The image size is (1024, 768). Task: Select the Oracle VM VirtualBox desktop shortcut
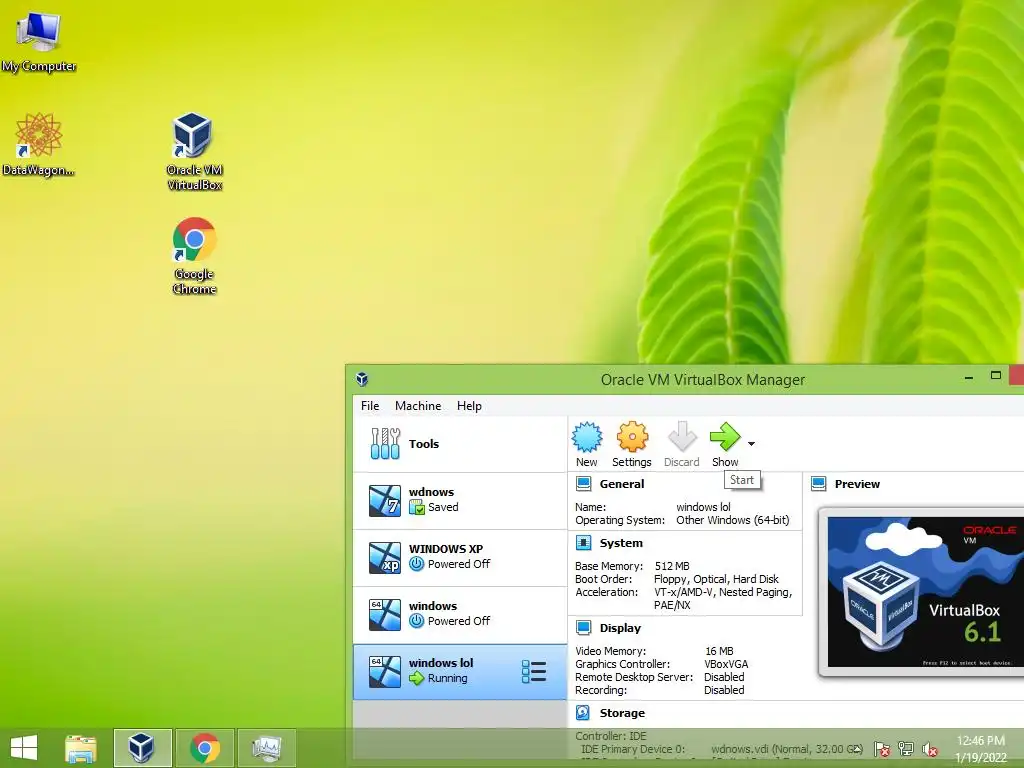194,151
